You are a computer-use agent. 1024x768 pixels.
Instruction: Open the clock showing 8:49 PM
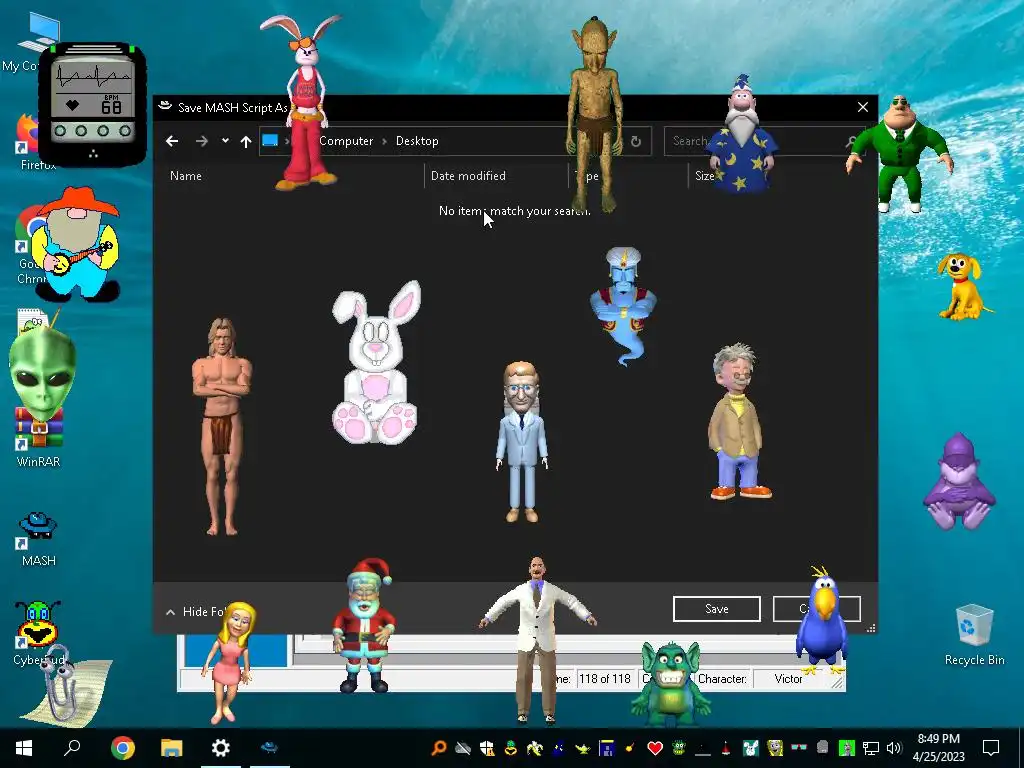click(x=938, y=748)
